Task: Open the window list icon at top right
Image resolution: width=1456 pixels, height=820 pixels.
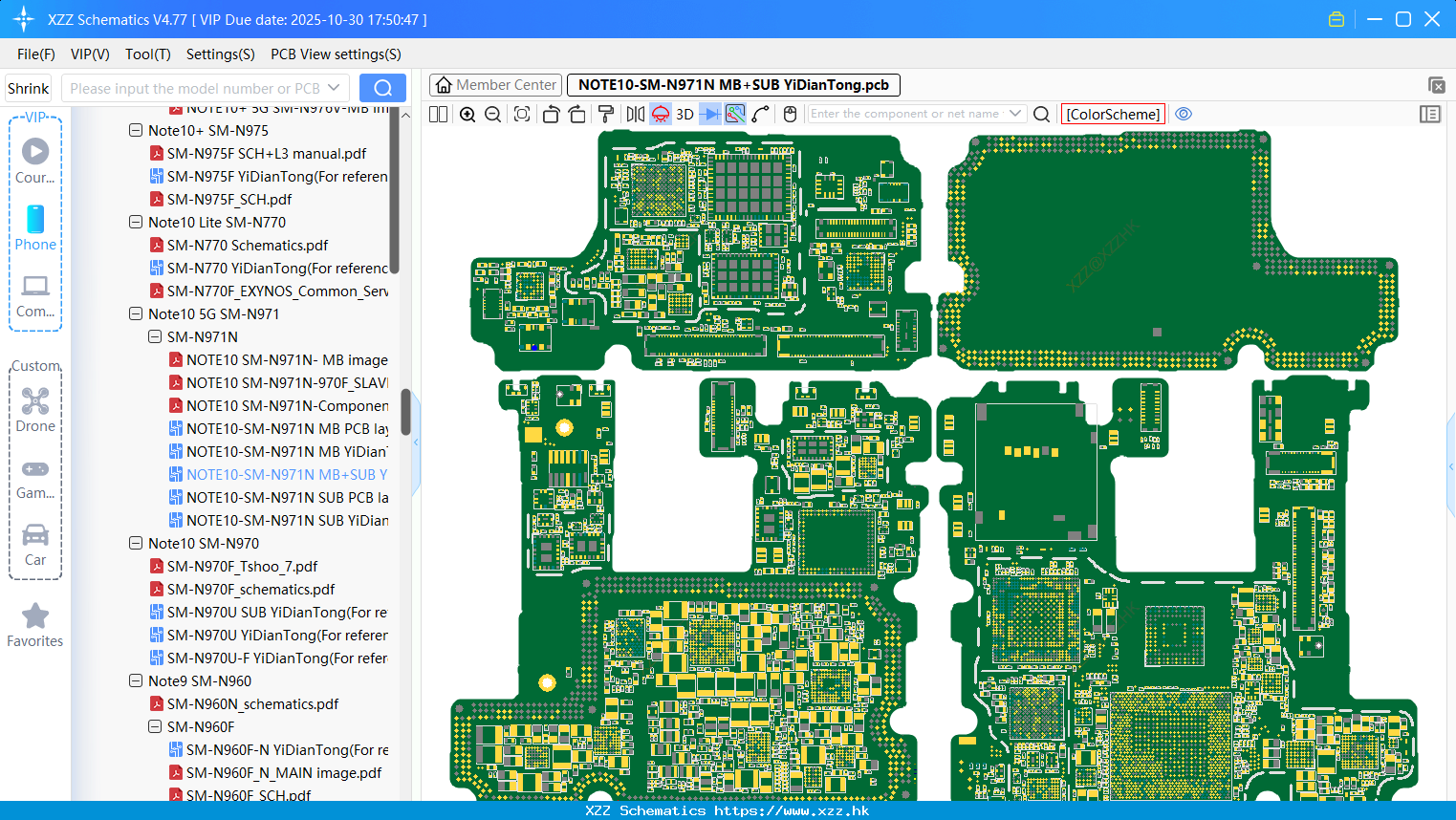Action: [x=1436, y=85]
